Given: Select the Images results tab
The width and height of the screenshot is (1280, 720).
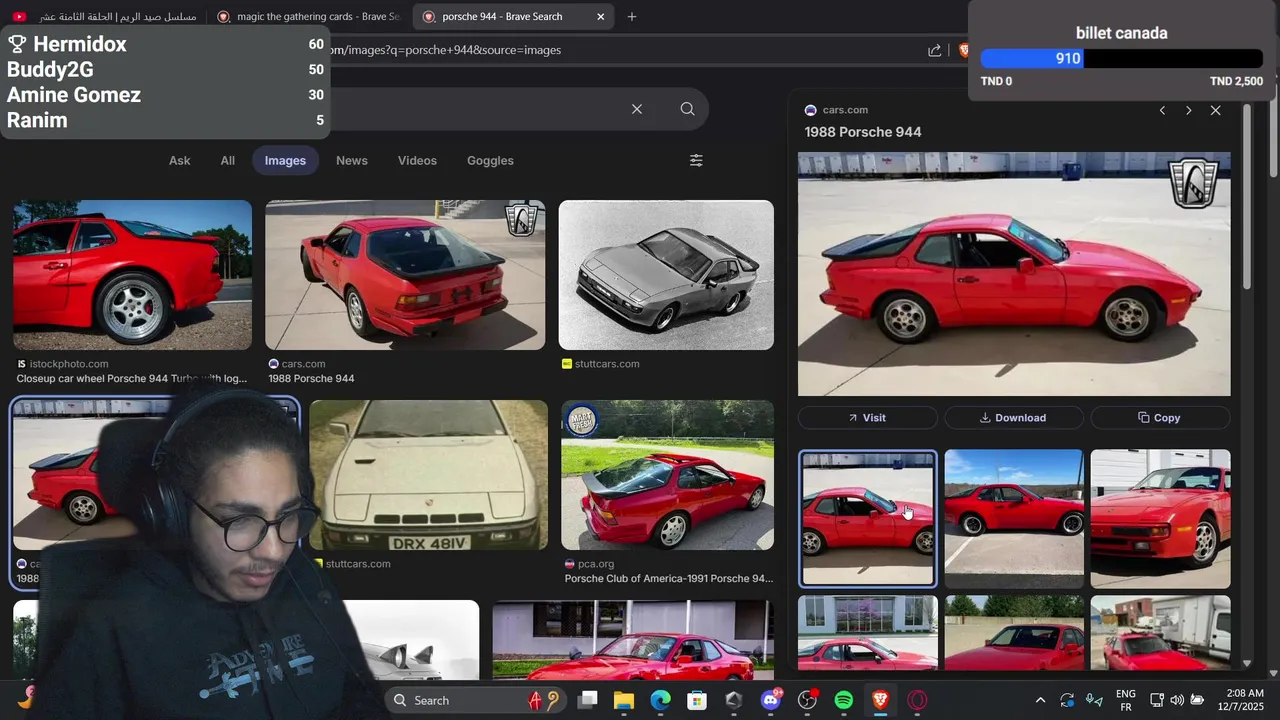Looking at the screenshot, I should point(285,160).
